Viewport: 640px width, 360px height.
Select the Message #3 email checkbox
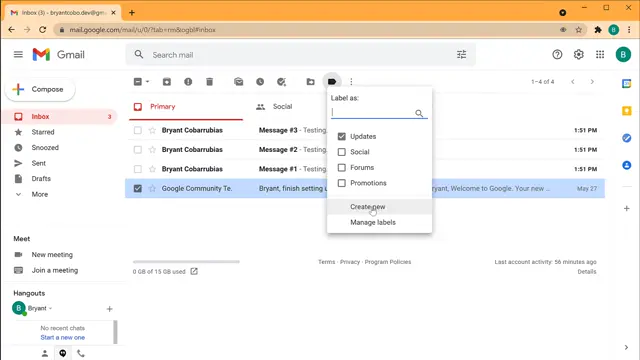[138, 130]
